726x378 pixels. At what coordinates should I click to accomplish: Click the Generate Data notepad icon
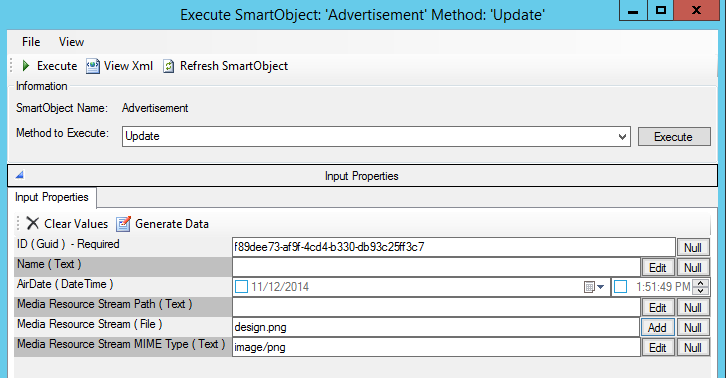coord(123,223)
